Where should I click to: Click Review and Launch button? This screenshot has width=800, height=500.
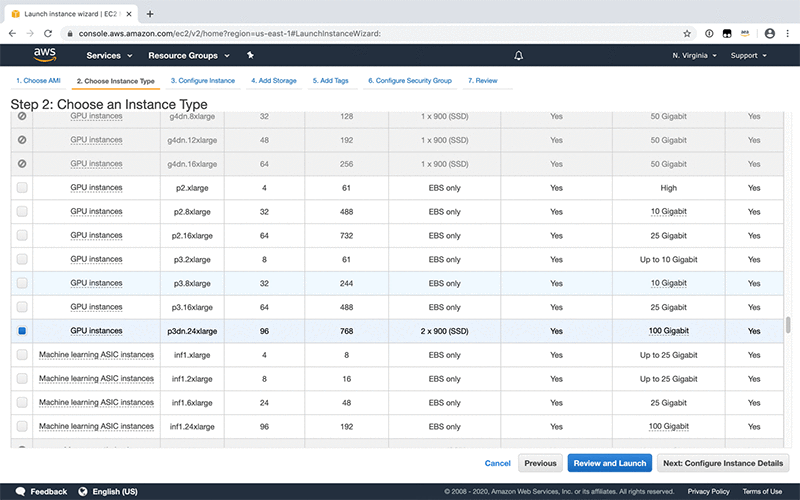pyautogui.click(x=610, y=463)
